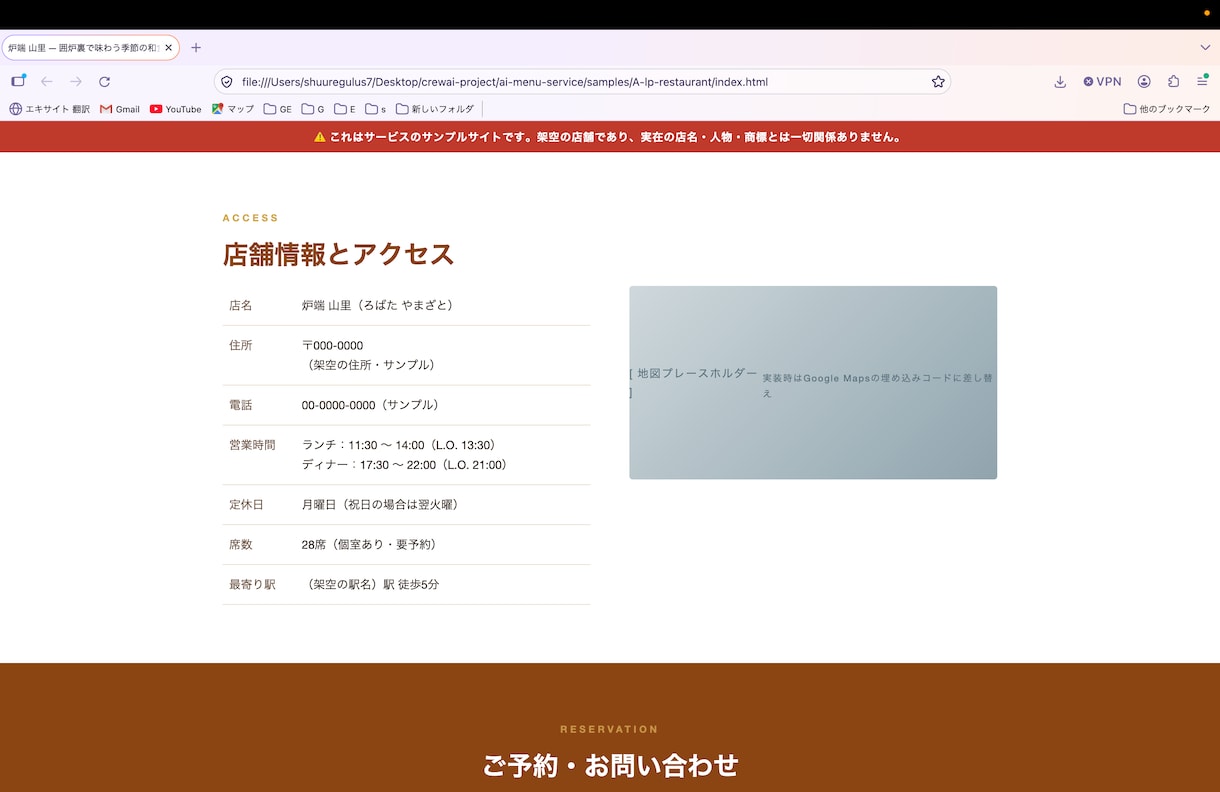Open a new tab with plus button

coord(196,47)
